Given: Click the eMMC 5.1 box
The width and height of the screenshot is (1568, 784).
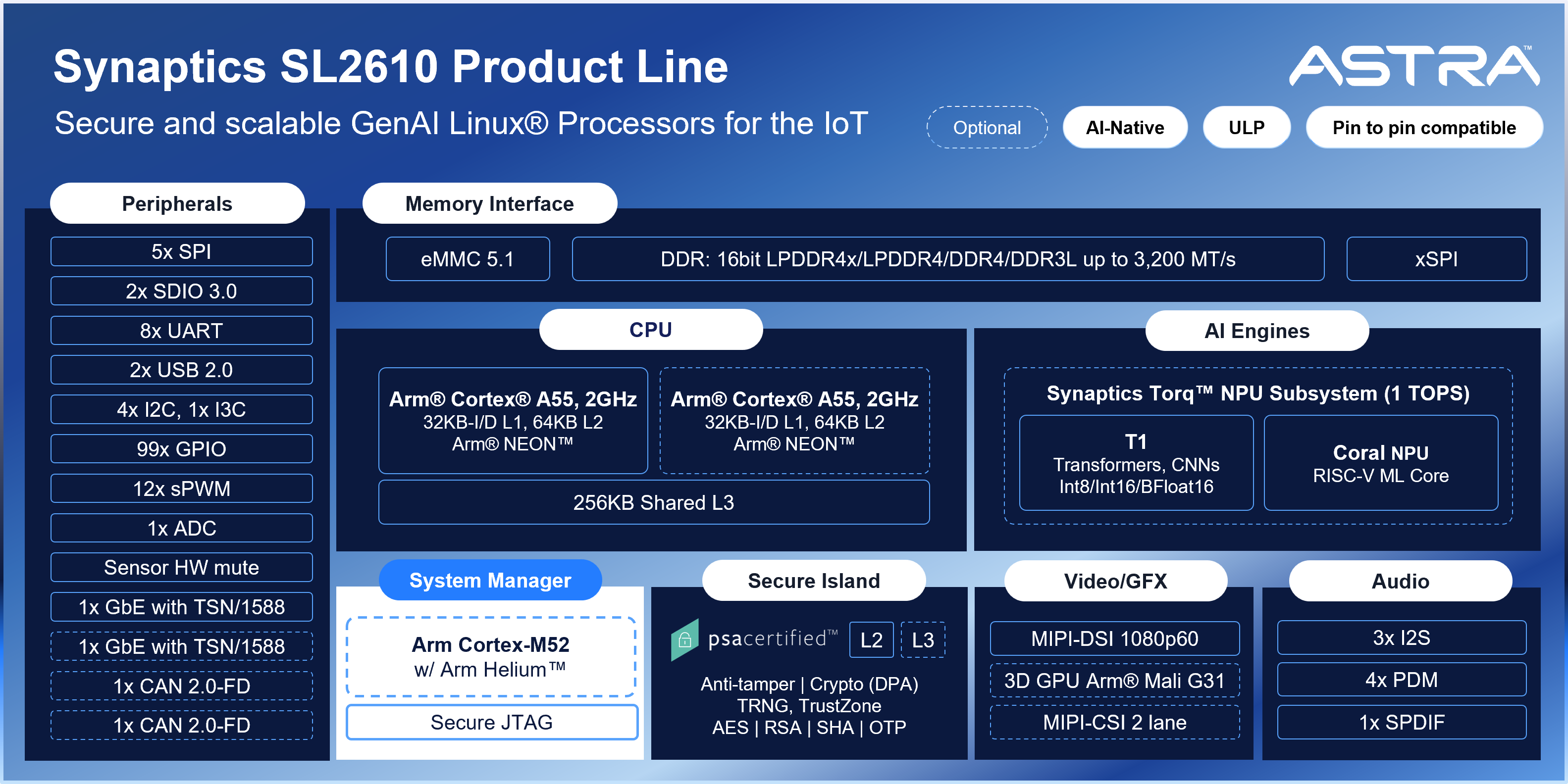Looking at the screenshot, I should point(468,259).
